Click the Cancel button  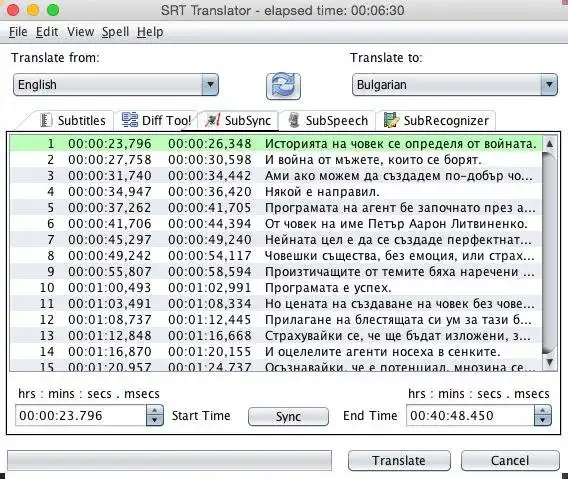point(510,461)
